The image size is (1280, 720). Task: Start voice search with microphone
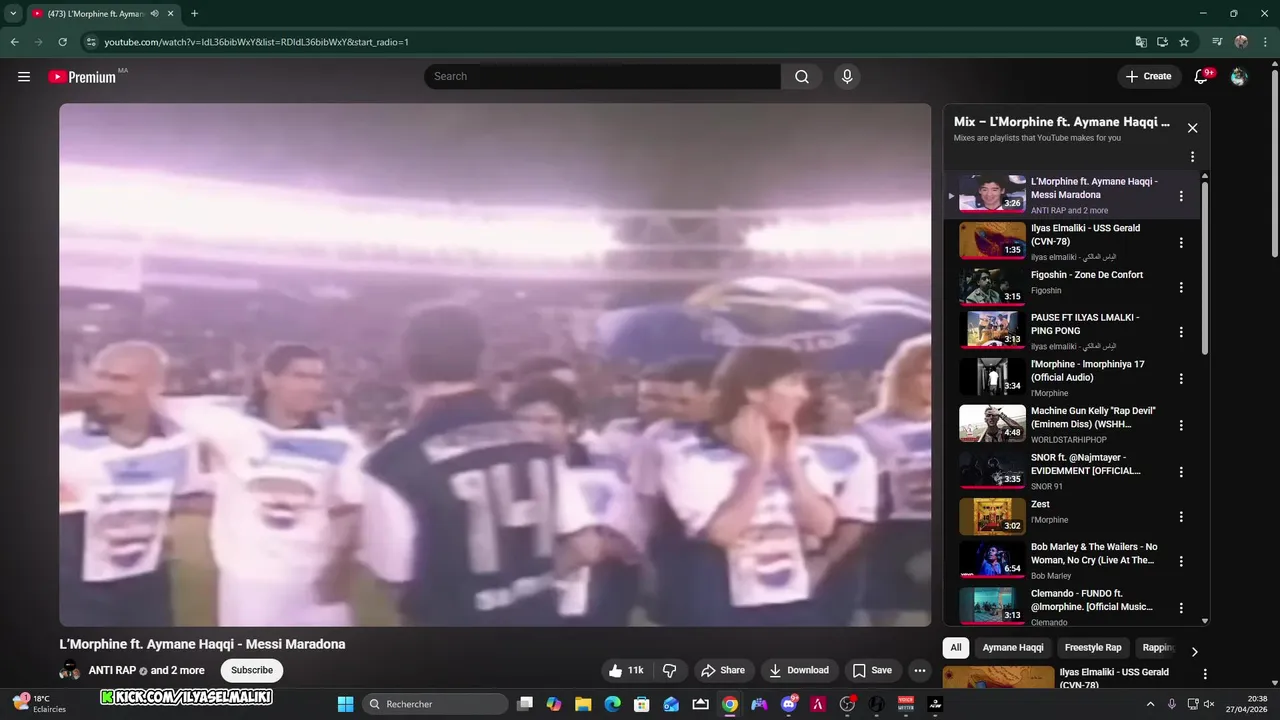pyautogui.click(x=847, y=76)
